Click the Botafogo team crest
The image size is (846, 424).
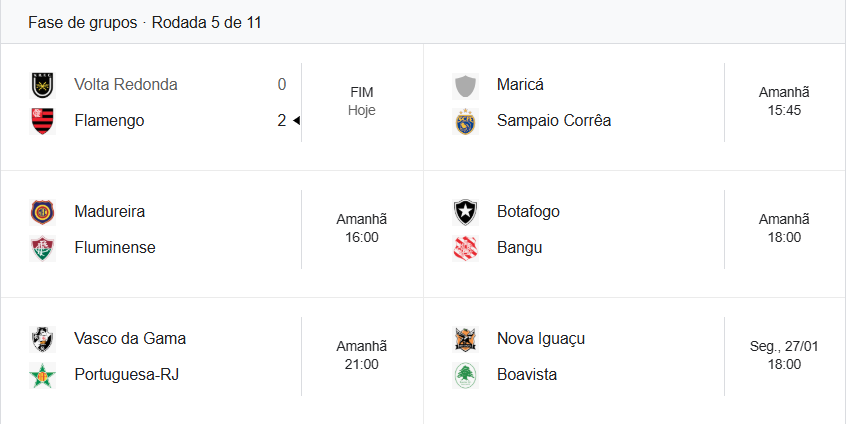[x=465, y=212]
